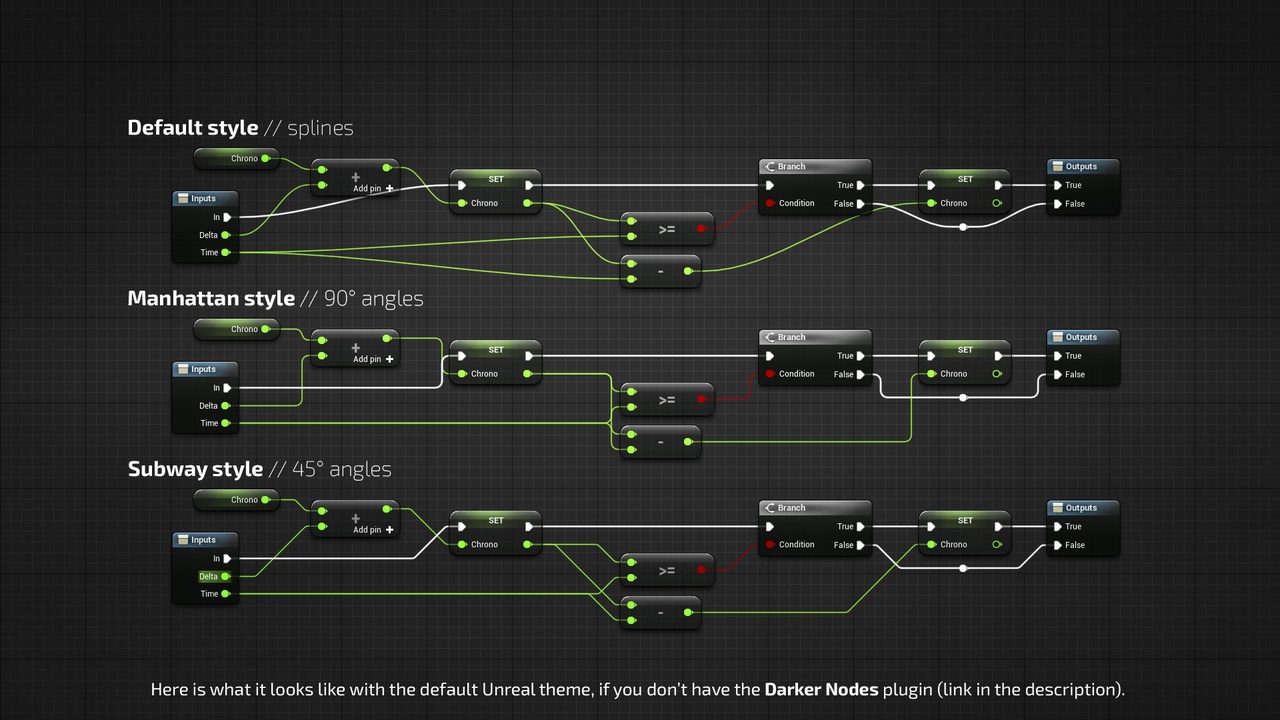Select the subtract node in Manhattan style graph
This screenshot has height=720, width=1280.
[661, 441]
